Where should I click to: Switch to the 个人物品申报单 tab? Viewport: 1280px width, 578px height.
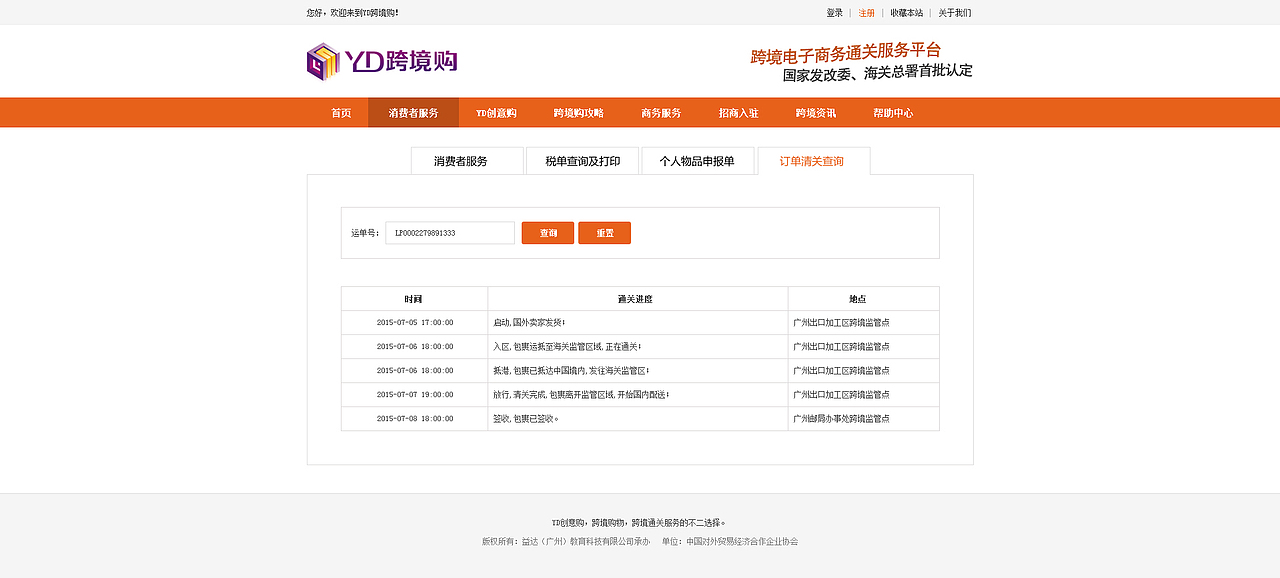(697, 160)
